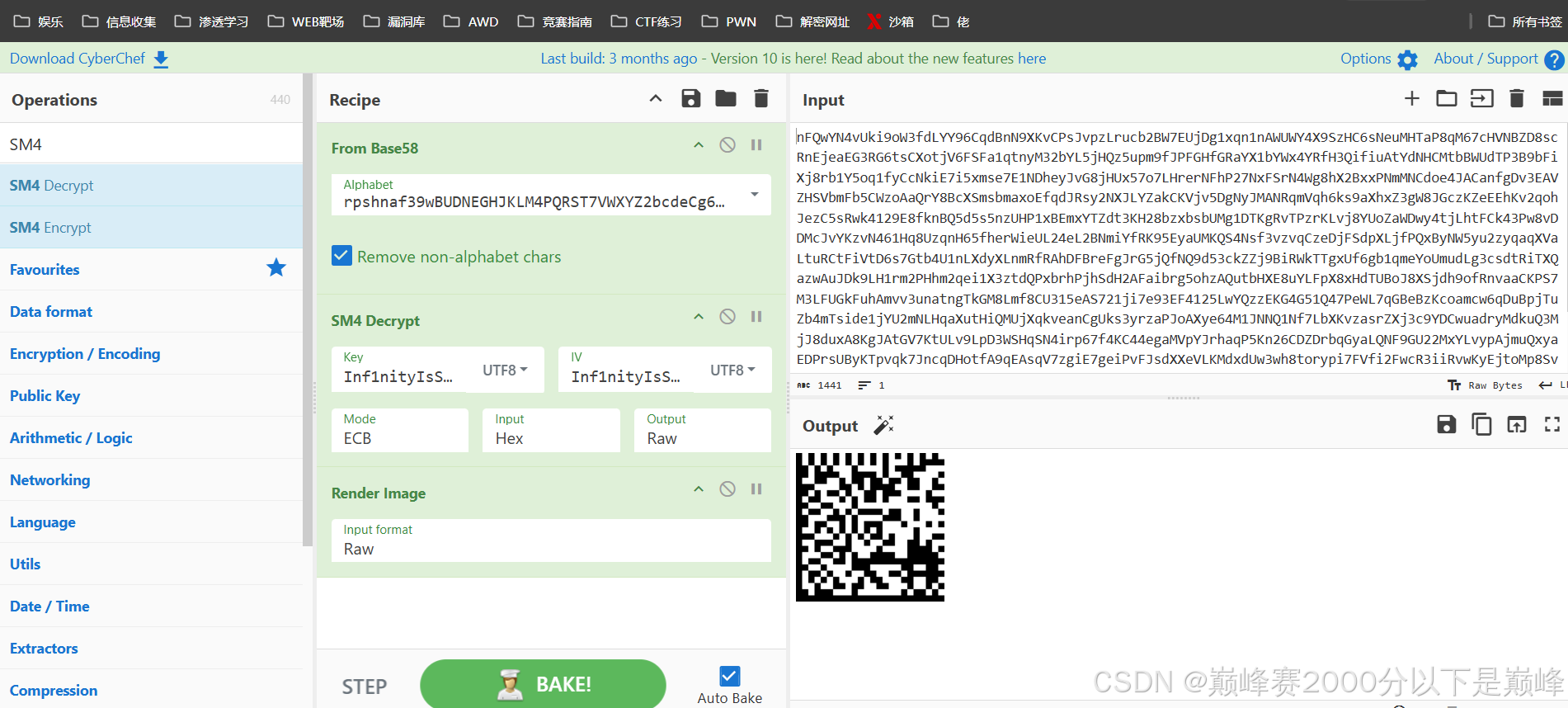Collapse the Render Image operation arguments
Image resolution: width=1568 pixels, height=708 pixels.
coord(699,489)
